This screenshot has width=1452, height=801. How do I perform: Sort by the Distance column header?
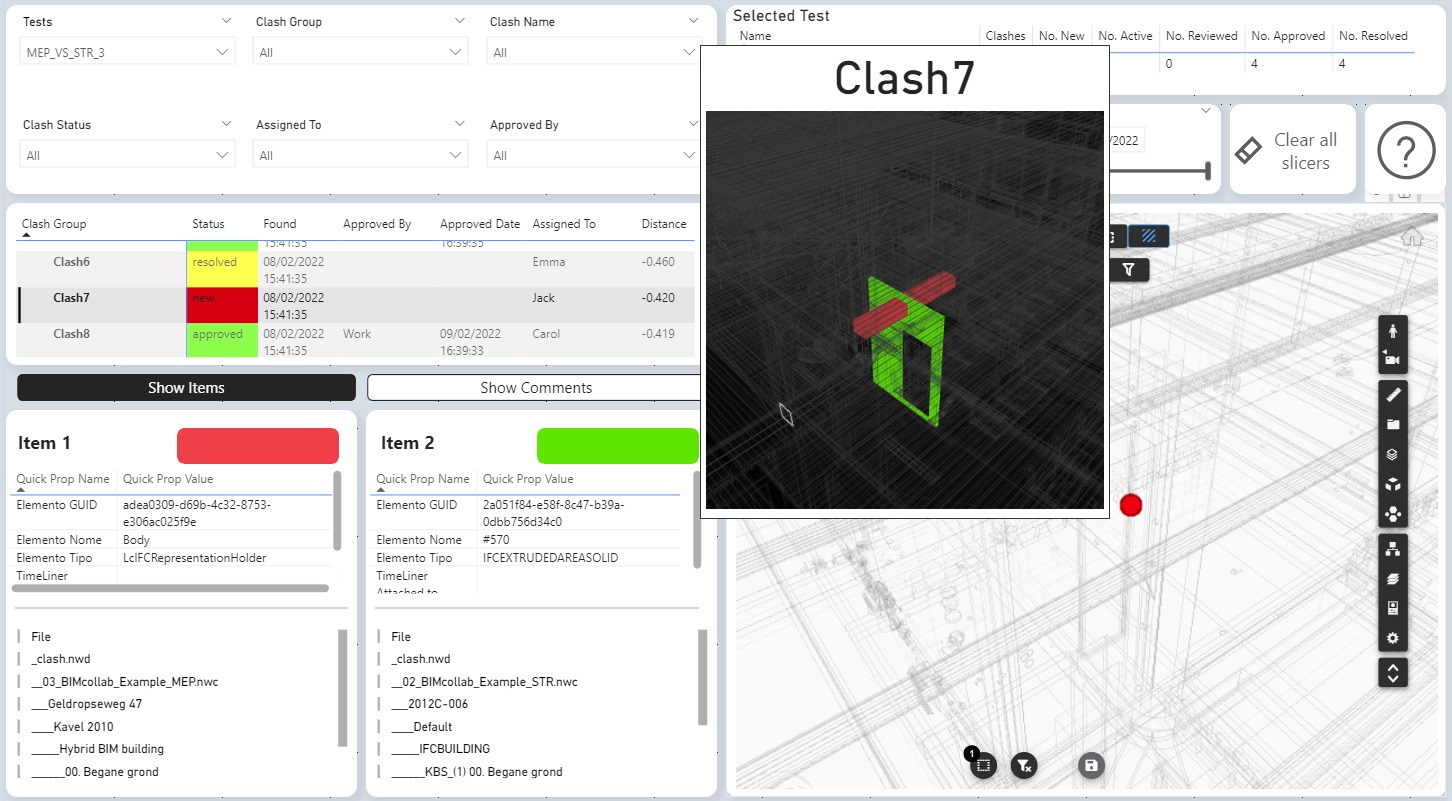click(x=664, y=224)
